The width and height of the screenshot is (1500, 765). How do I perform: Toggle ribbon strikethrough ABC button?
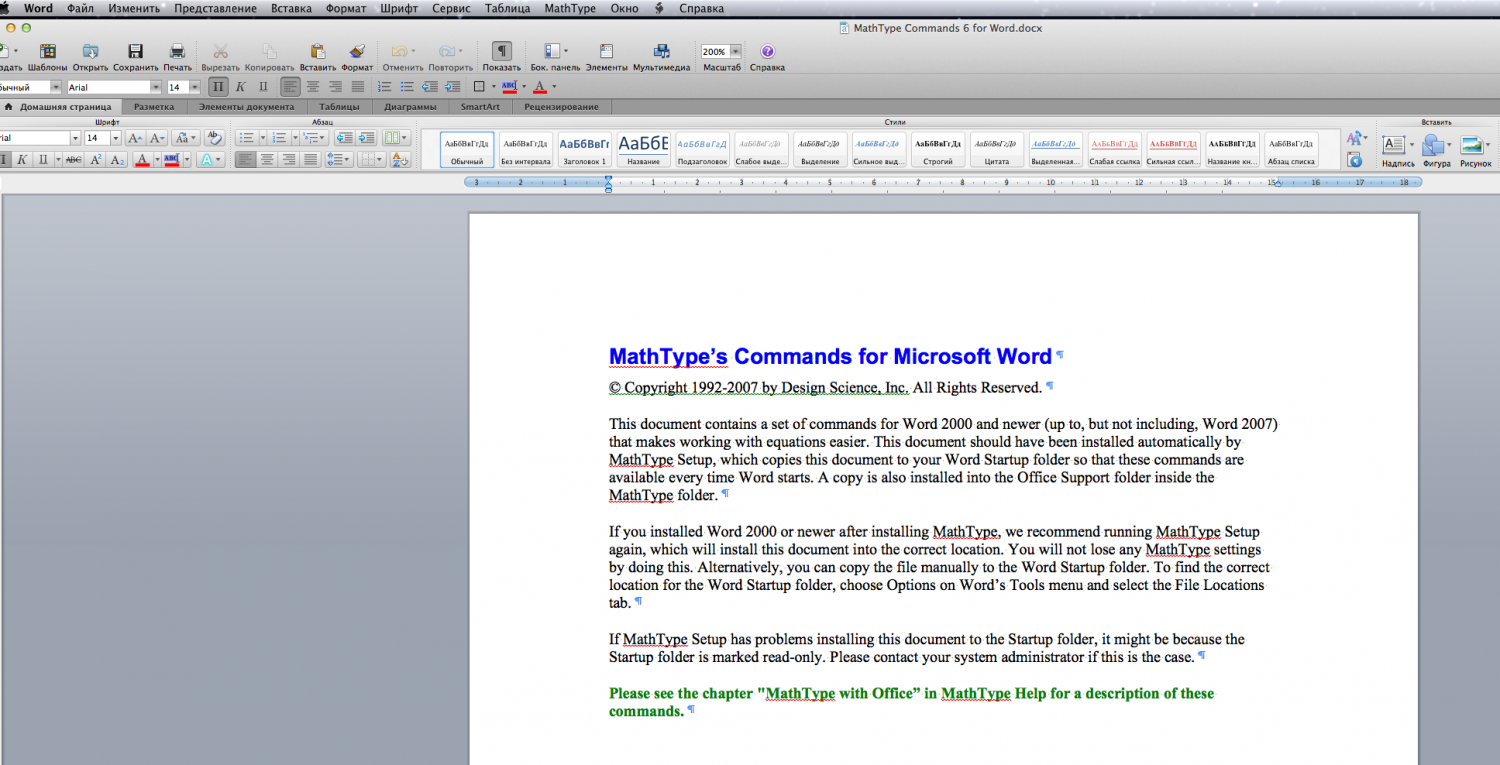(73, 160)
